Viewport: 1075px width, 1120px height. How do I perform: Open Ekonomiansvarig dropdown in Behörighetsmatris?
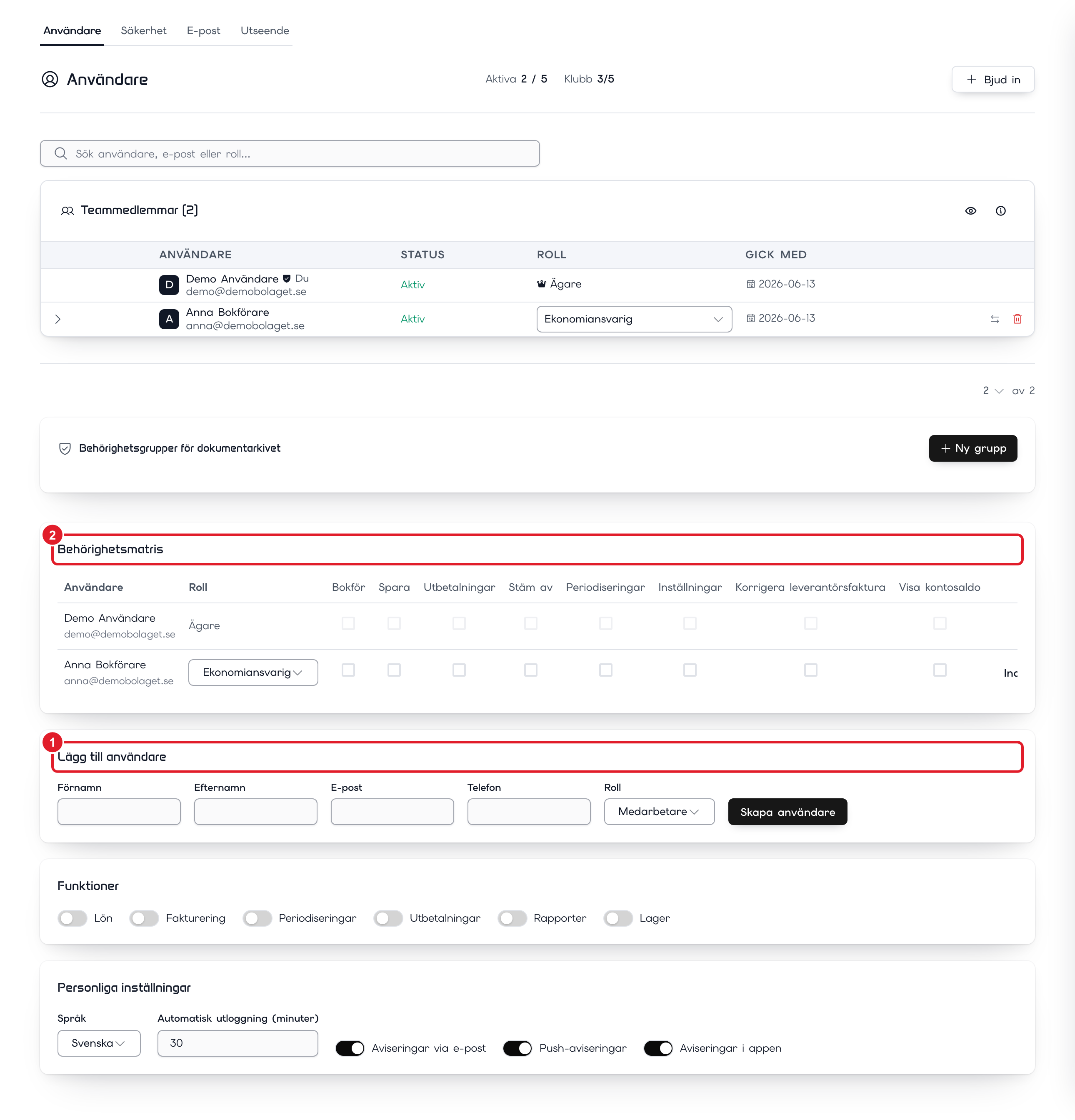coord(252,672)
